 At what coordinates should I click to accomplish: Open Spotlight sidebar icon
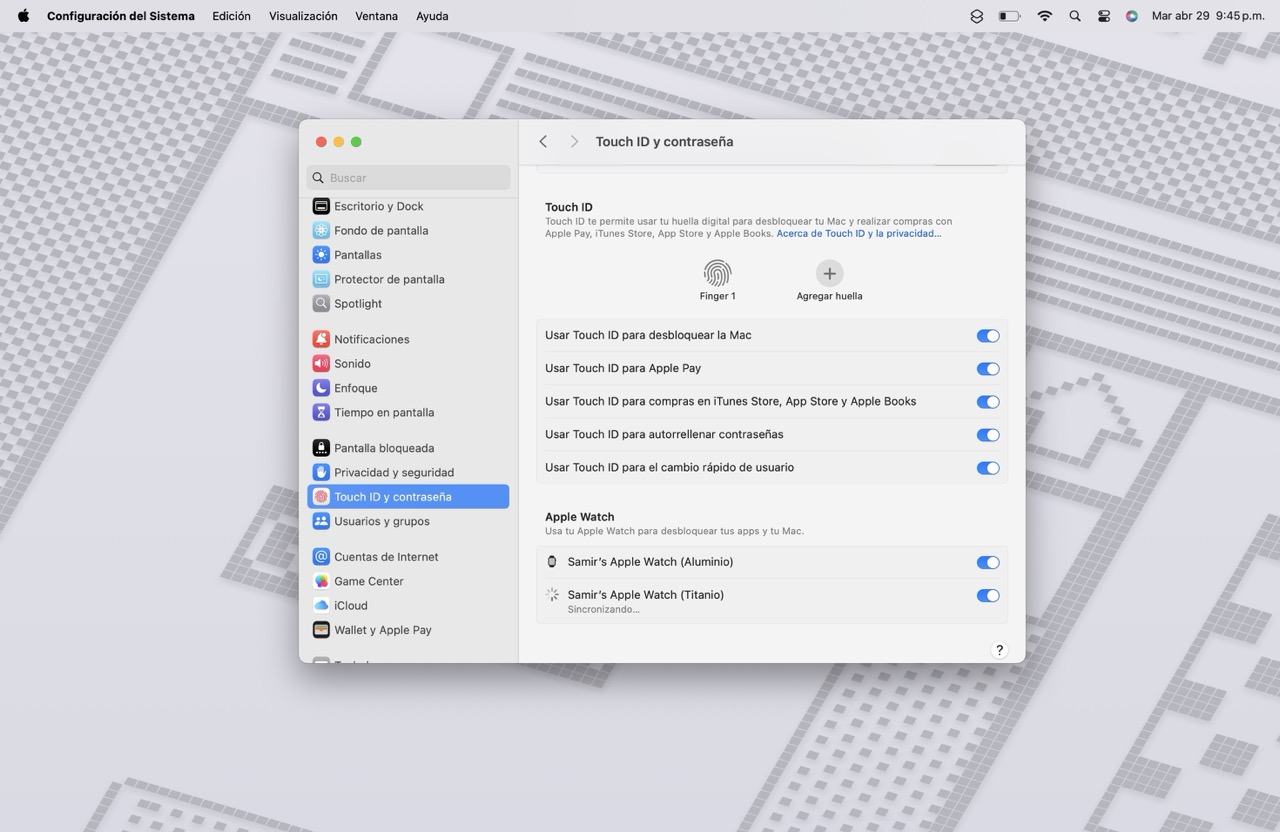coord(321,303)
